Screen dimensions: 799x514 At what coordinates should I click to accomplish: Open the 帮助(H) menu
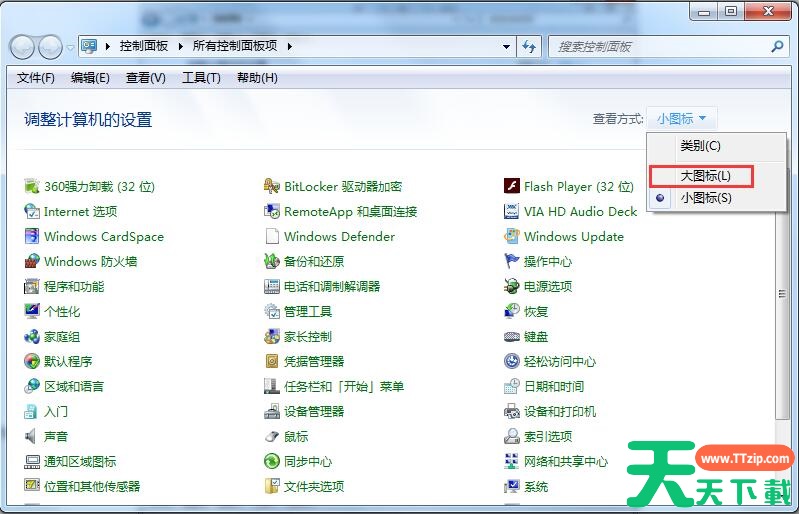tap(257, 78)
